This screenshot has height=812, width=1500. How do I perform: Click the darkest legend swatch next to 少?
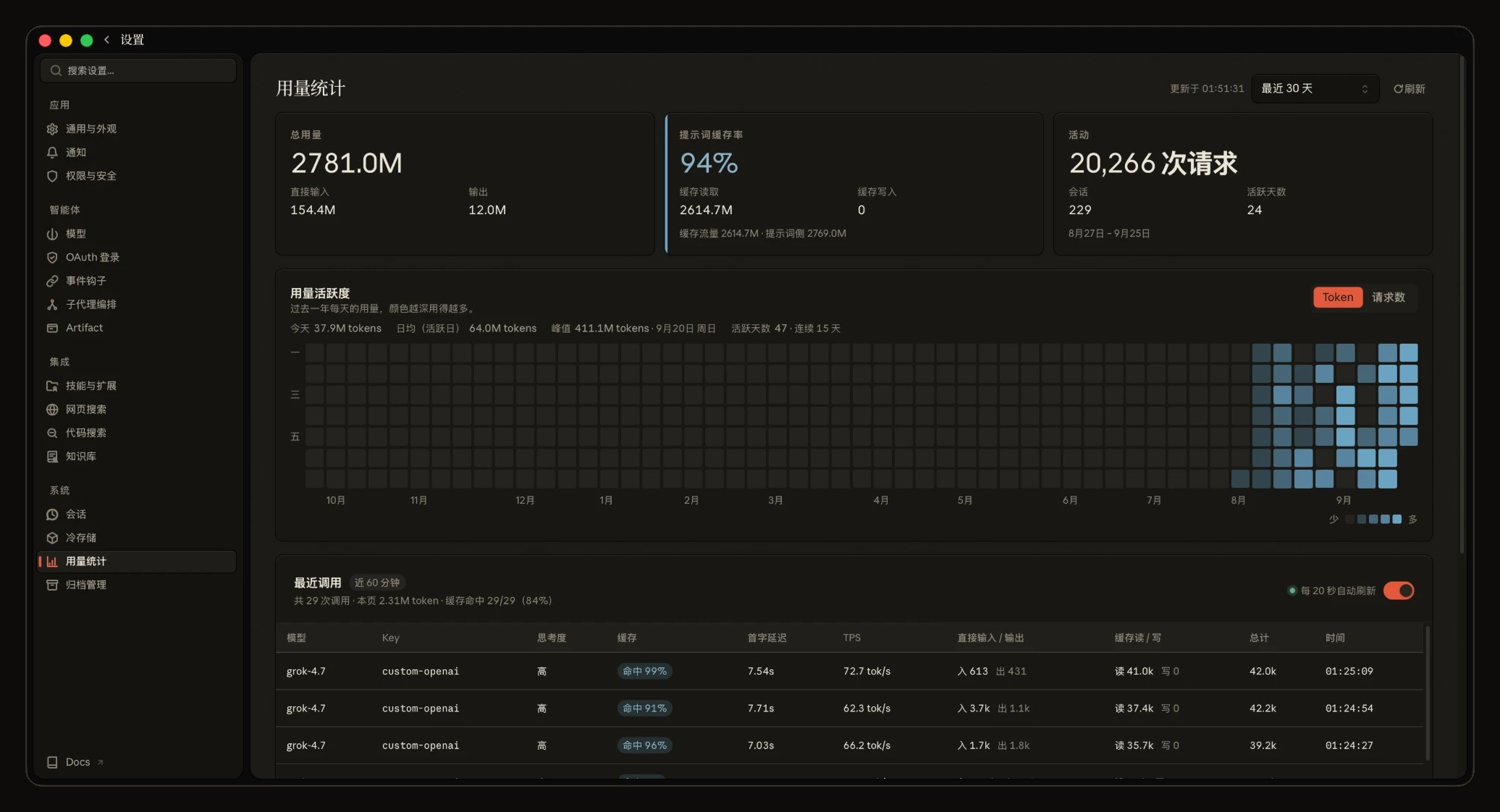tap(1349, 519)
